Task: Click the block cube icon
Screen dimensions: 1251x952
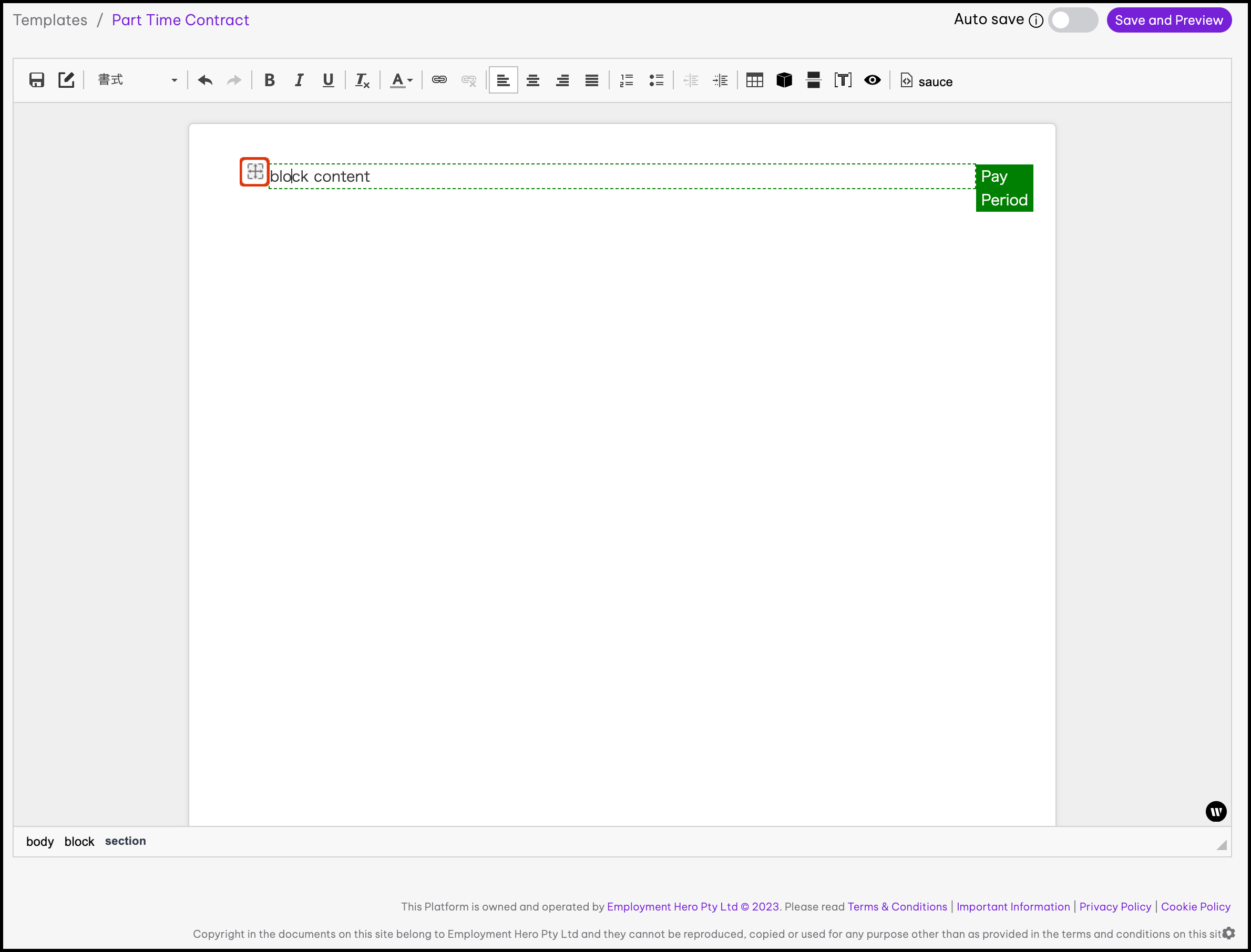Action: pyautogui.click(x=784, y=80)
